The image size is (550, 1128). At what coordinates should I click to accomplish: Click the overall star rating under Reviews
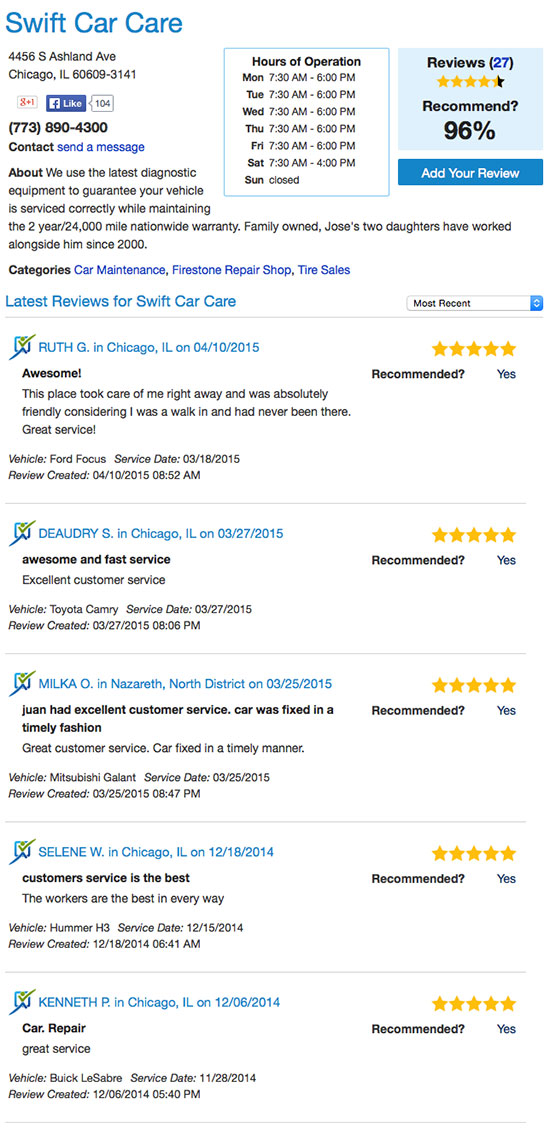coord(471,82)
